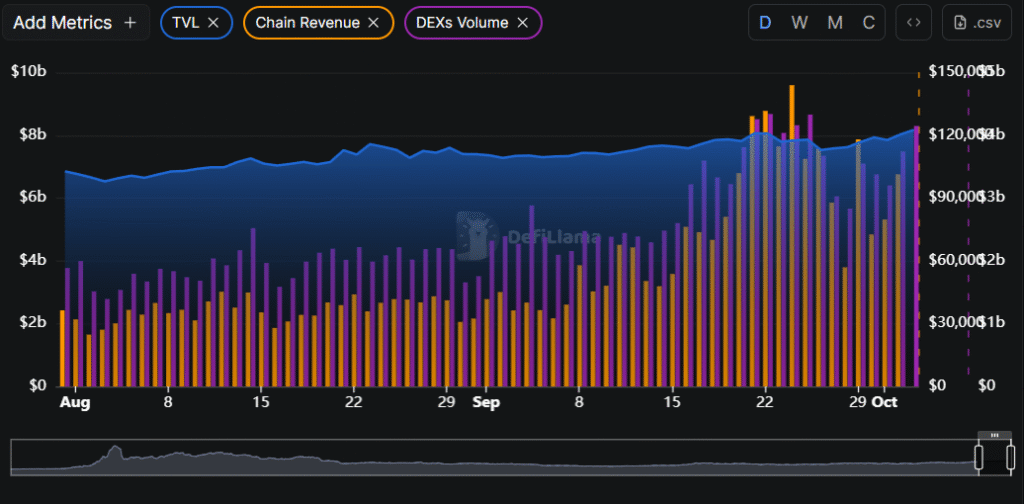This screenshot has height=504, width=1024.
Task: Select the D daily interval toggle
Action: 766,22
